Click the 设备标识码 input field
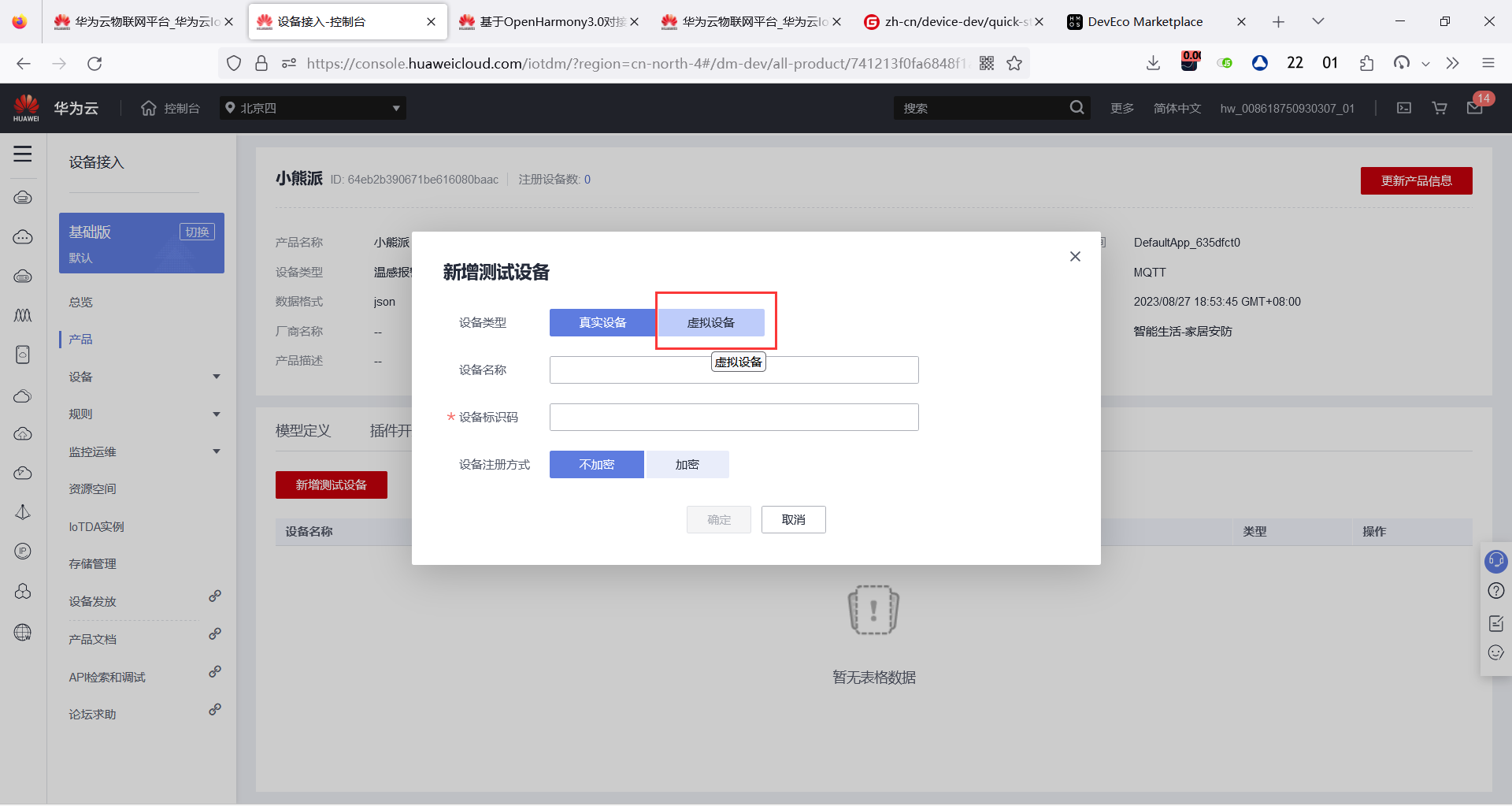Screen dimensions: 1512x806 click(733, 417)
